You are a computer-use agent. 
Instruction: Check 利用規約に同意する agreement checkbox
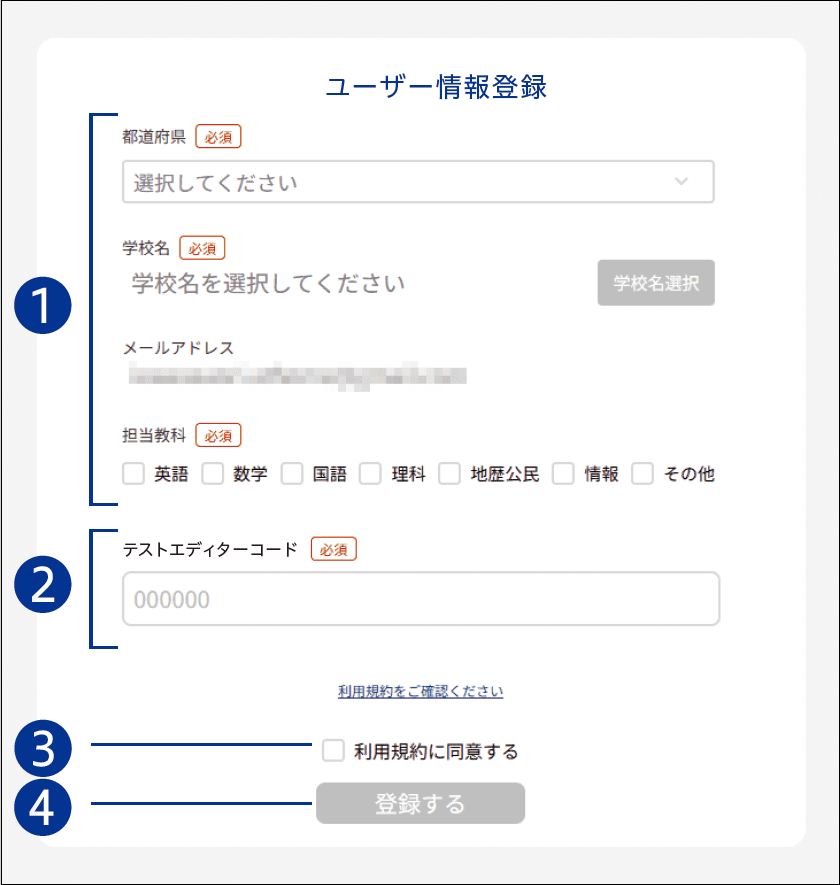click(334, 750)
